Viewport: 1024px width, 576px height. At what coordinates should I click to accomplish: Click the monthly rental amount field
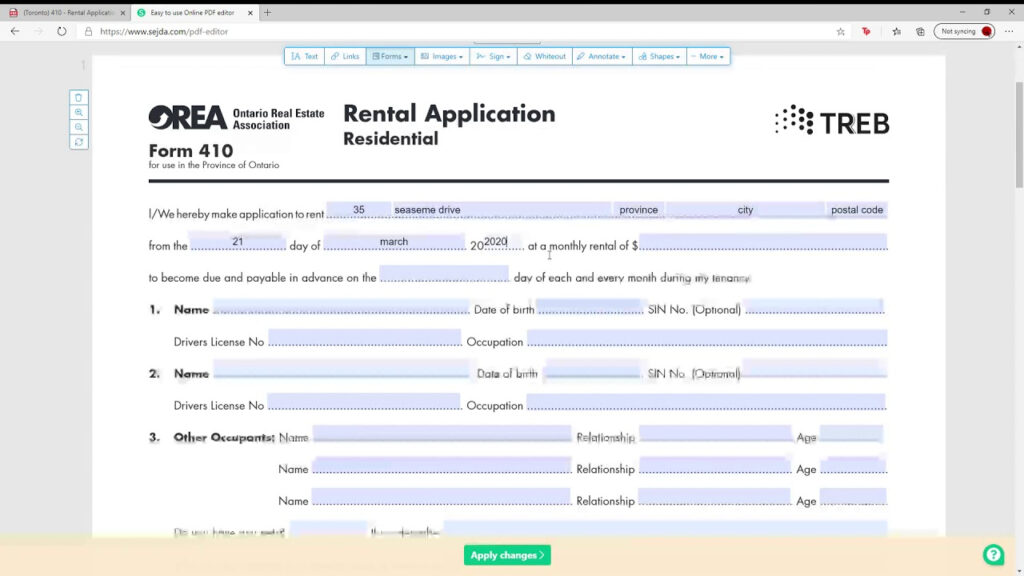click(763, 242)
